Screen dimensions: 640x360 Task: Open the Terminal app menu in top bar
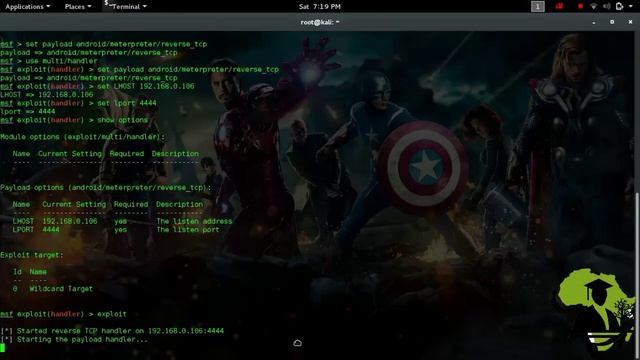(126, 7)
